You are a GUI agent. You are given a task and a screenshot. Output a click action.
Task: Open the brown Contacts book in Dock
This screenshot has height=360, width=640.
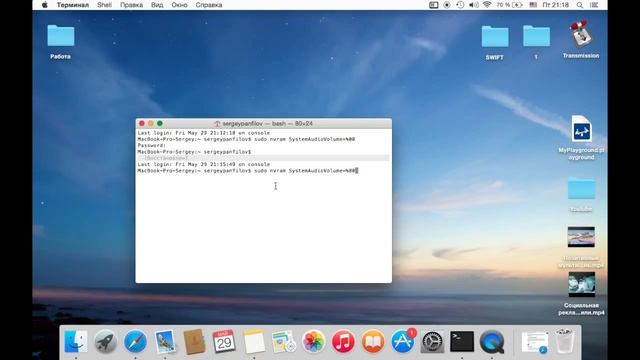[194, 341]
